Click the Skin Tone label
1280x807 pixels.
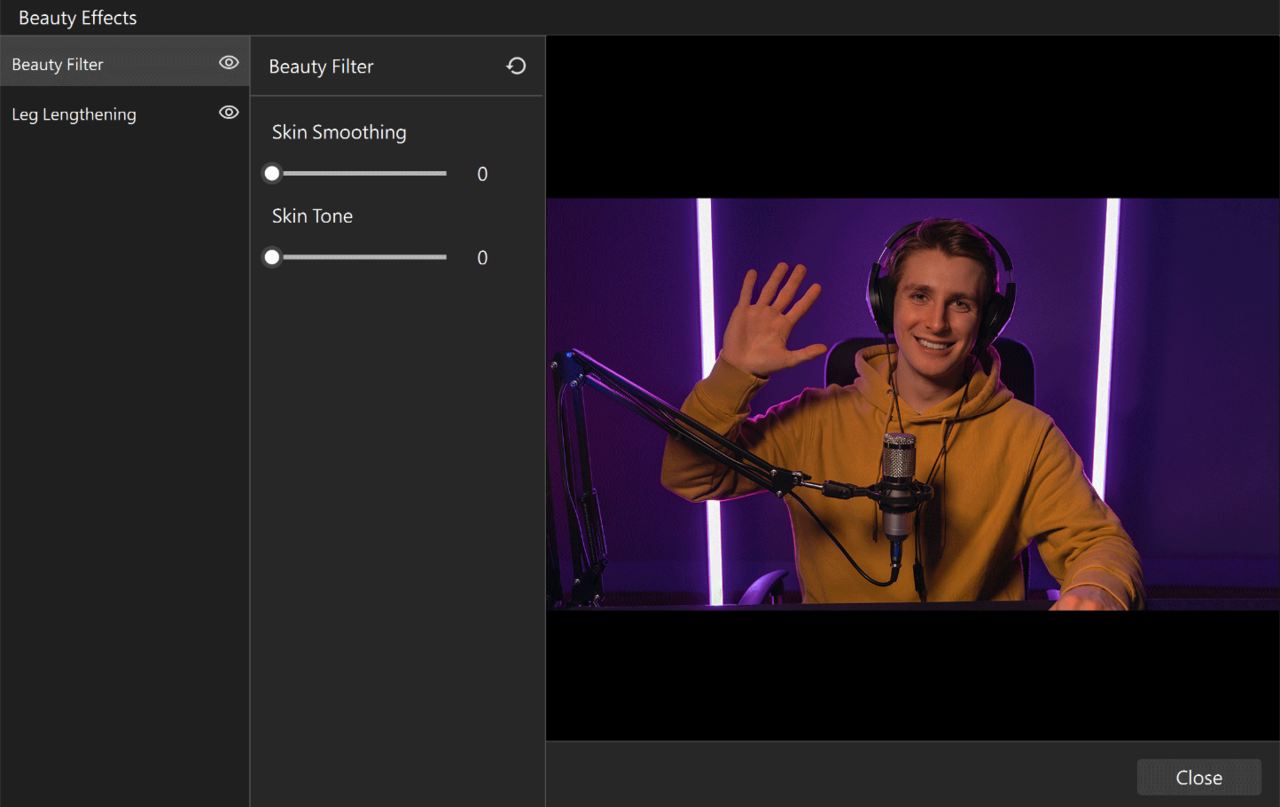(x=312, y=217)
